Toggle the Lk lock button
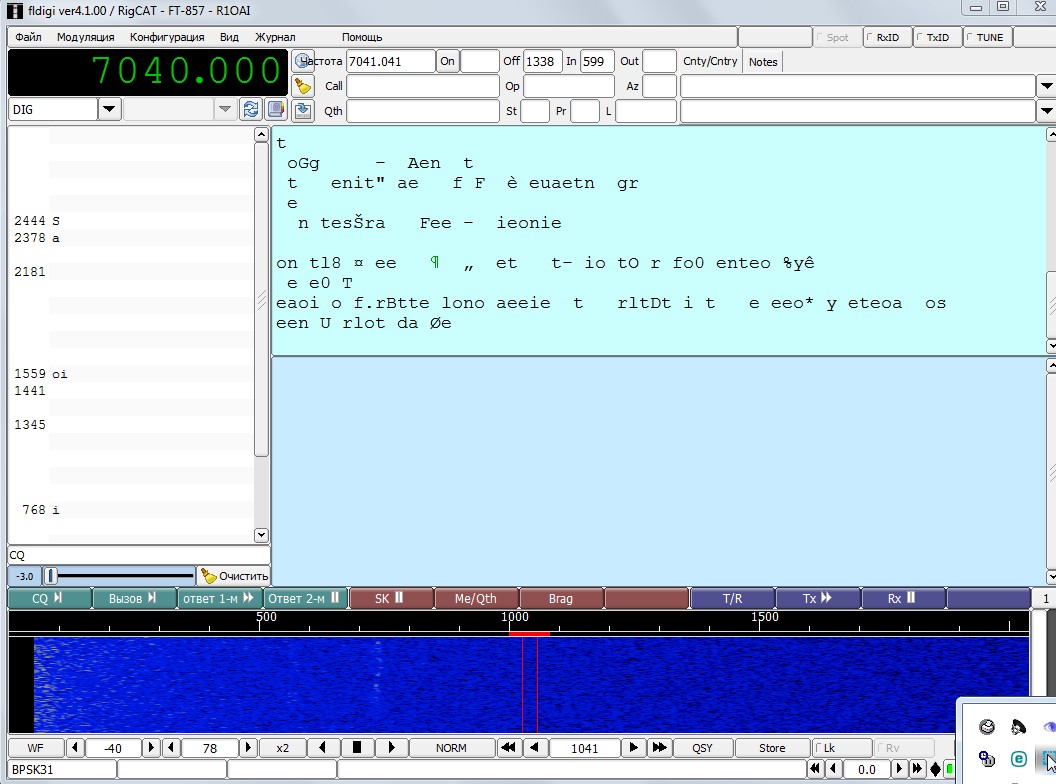1056x784 pixels. pyautogui.click(x=838, y=748)
